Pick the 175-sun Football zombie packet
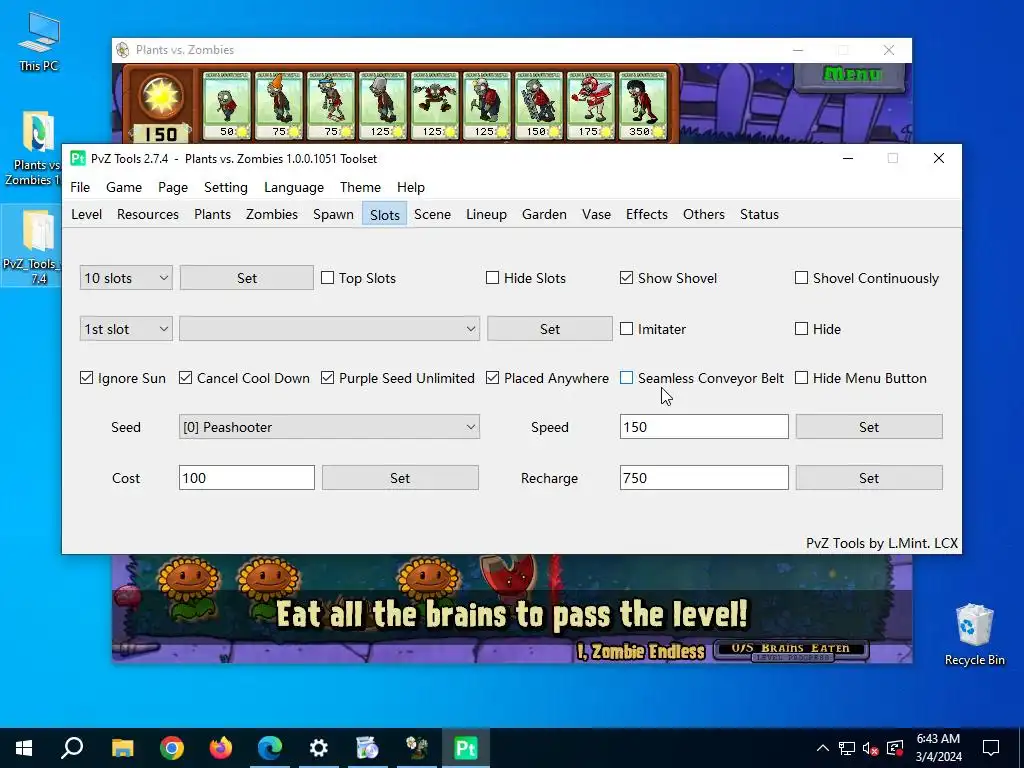This screenshot has width=1024, height=768. 590,105
